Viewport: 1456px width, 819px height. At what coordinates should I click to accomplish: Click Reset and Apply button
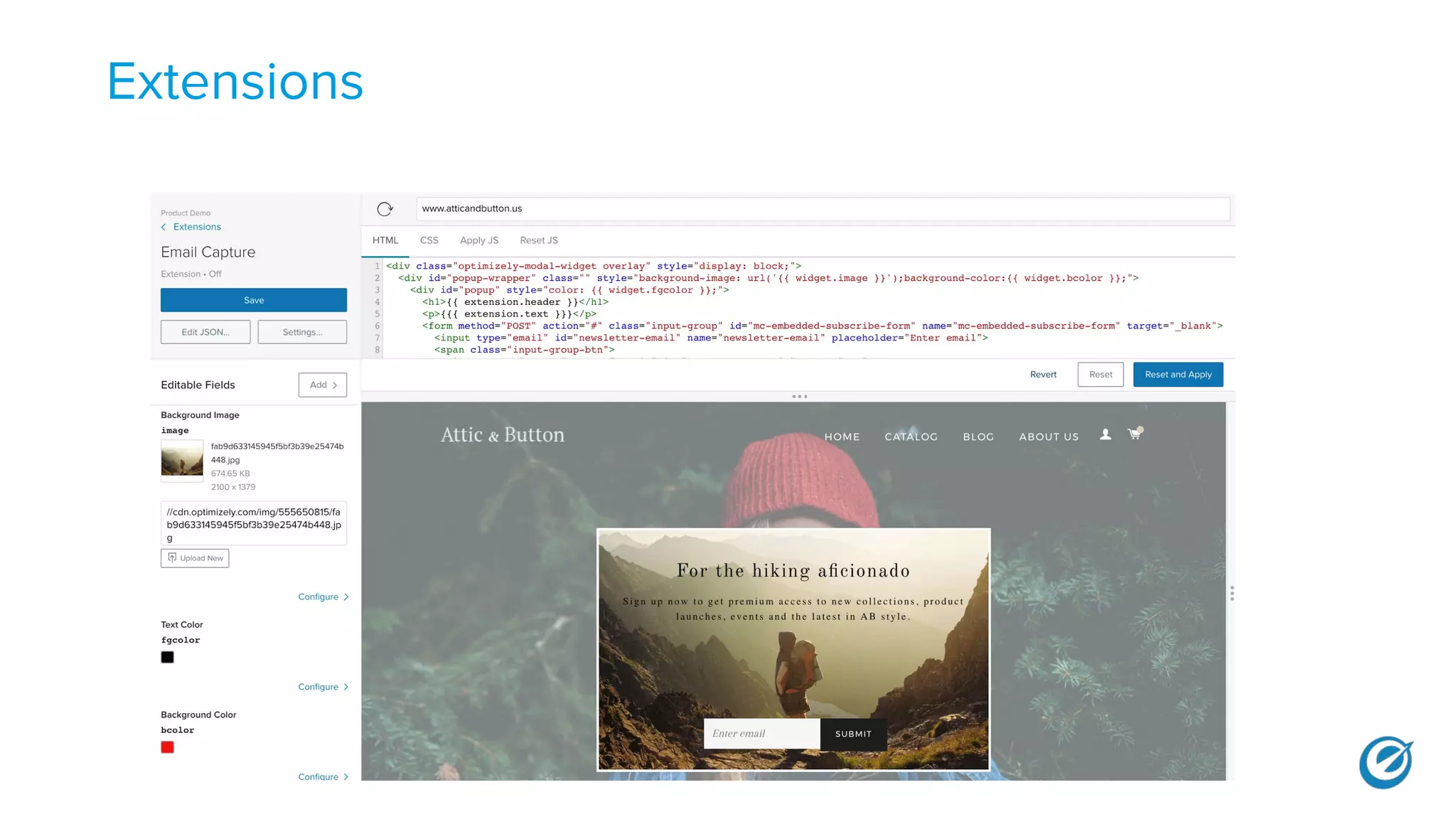1177,375
